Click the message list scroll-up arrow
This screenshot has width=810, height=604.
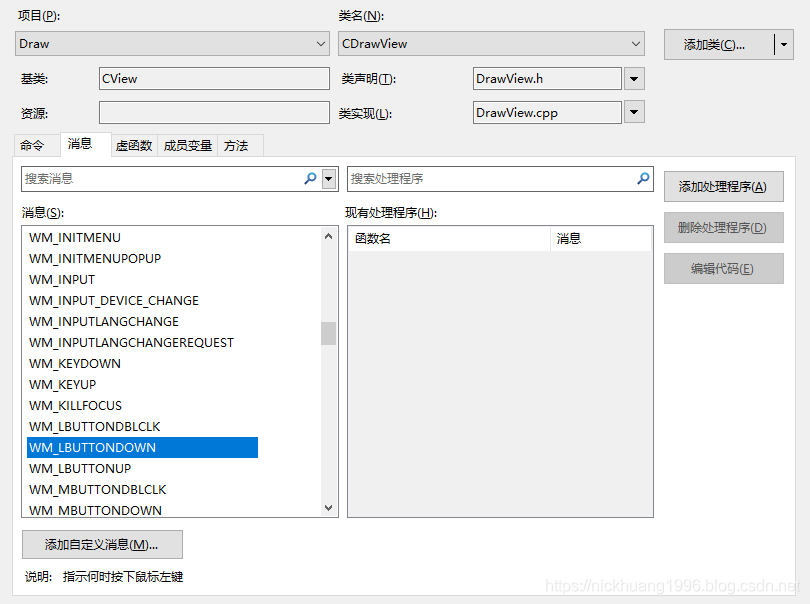click(328, 236)
